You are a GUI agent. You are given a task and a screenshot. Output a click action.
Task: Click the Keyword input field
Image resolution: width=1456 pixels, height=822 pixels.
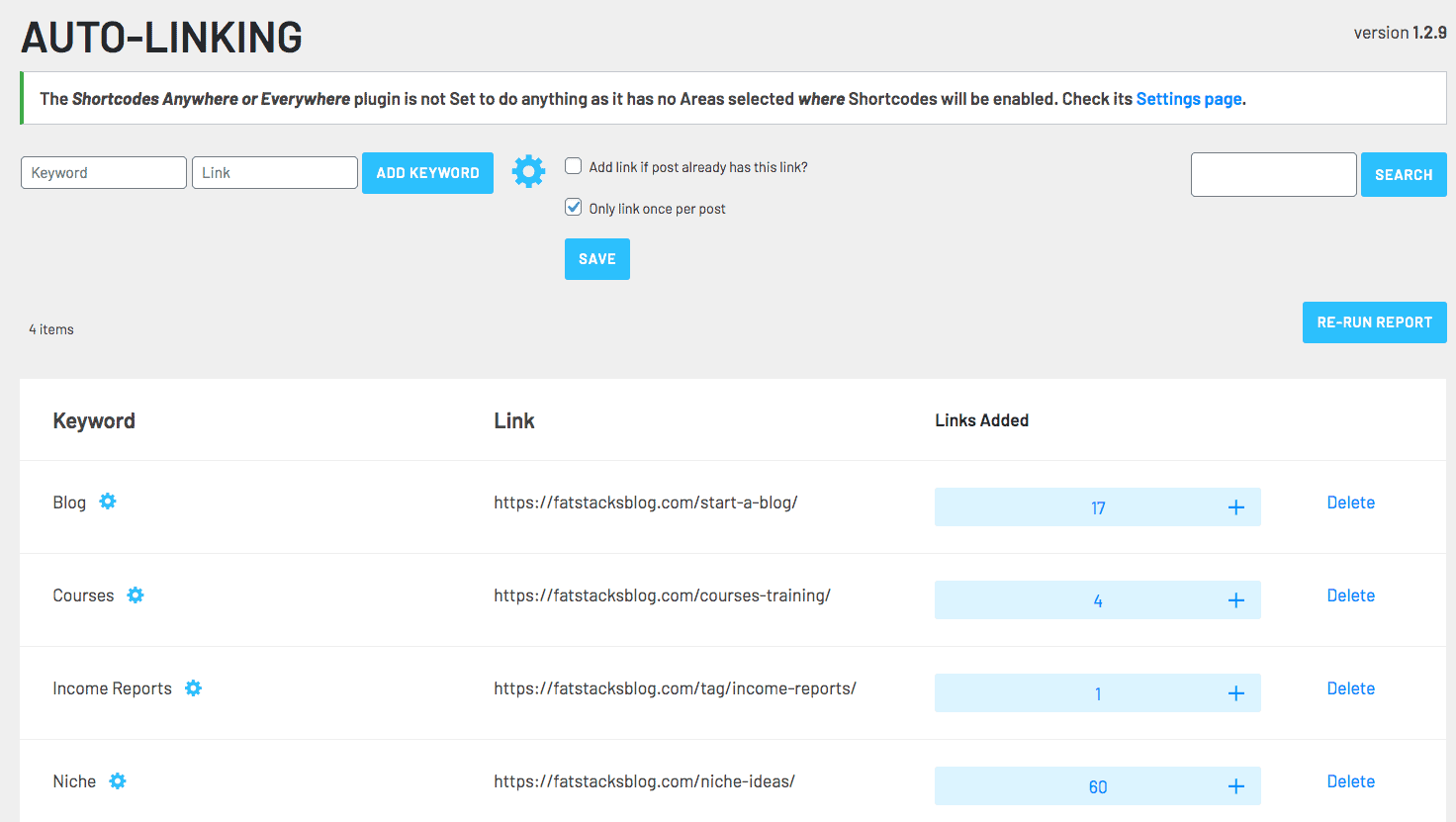(x=103, y=172)
